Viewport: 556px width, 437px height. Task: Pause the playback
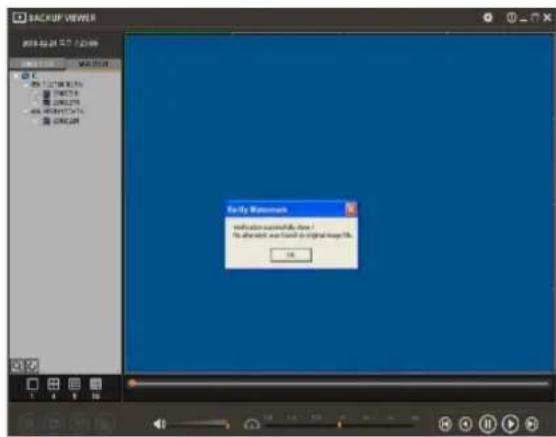click(488, 424)
